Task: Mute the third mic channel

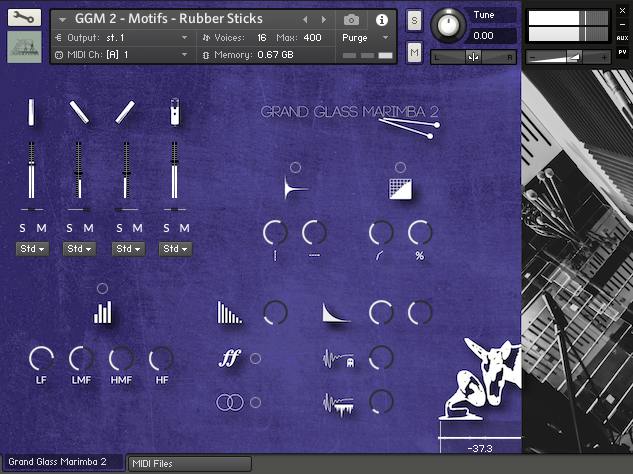Action: tap(138, 228)
